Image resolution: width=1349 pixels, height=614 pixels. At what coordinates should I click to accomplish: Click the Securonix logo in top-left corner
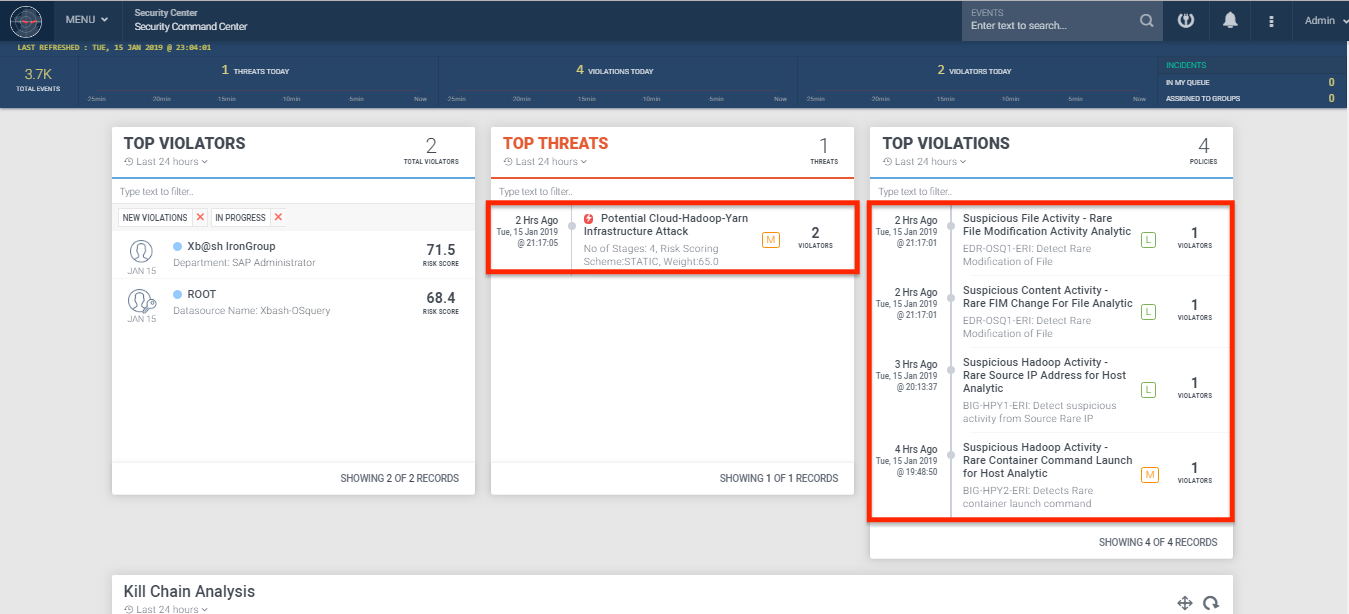click(x=26, y=20)
